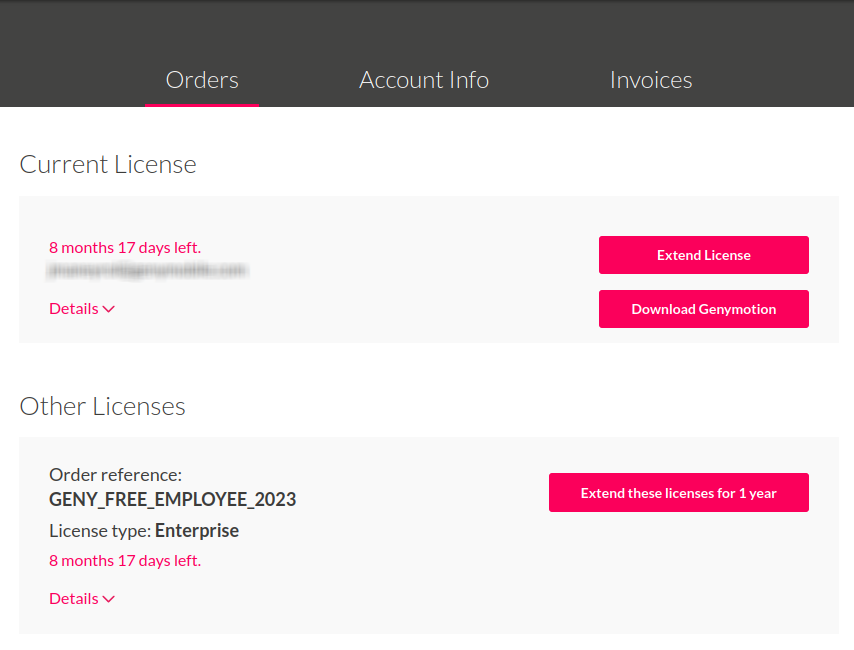Extend these licenses for 1 year
This screenshot has width=854, height=650.
coord(678,492)
